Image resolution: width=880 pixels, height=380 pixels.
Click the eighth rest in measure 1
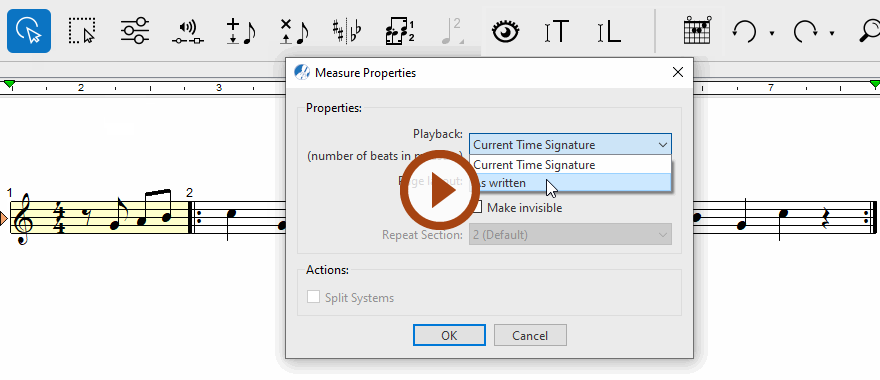[87, 218]
